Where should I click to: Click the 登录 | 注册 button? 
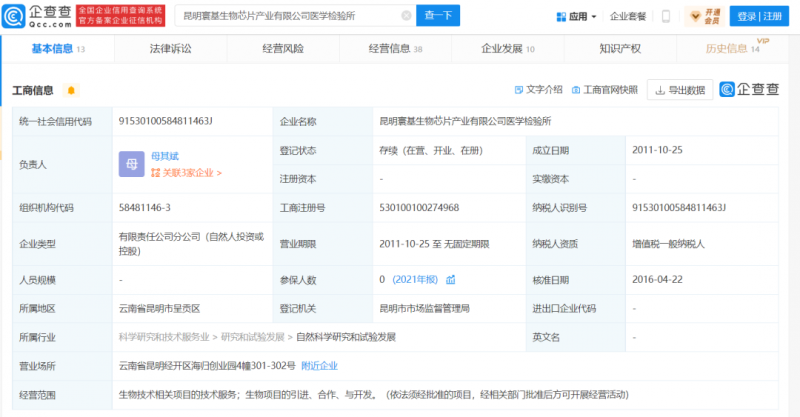click(x=759, y=16)
